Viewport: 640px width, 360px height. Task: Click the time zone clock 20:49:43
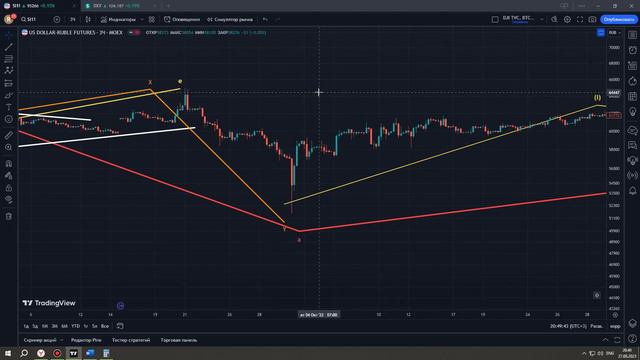(568, 326)
